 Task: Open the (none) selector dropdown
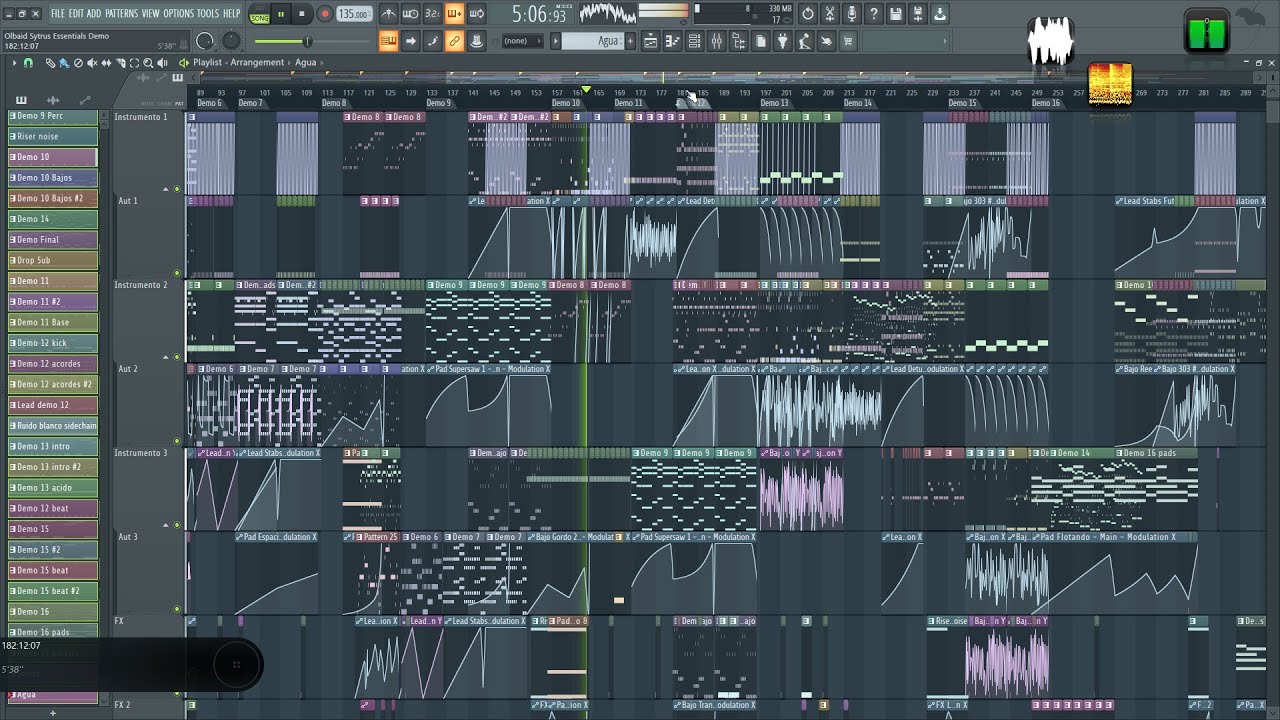522,41
